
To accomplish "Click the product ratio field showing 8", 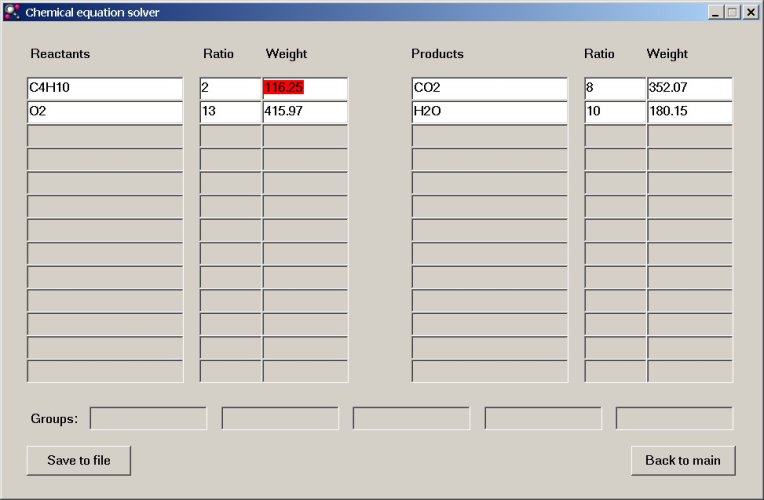I will coord(615,88).
